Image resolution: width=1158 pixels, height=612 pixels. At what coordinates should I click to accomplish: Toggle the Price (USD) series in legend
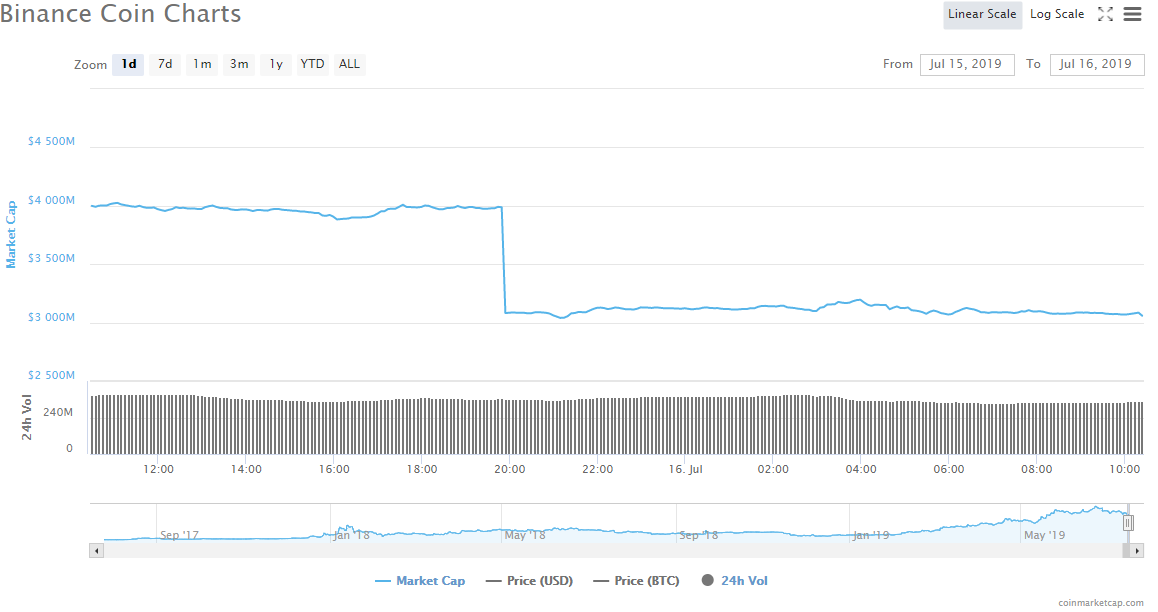coord(530,581)
